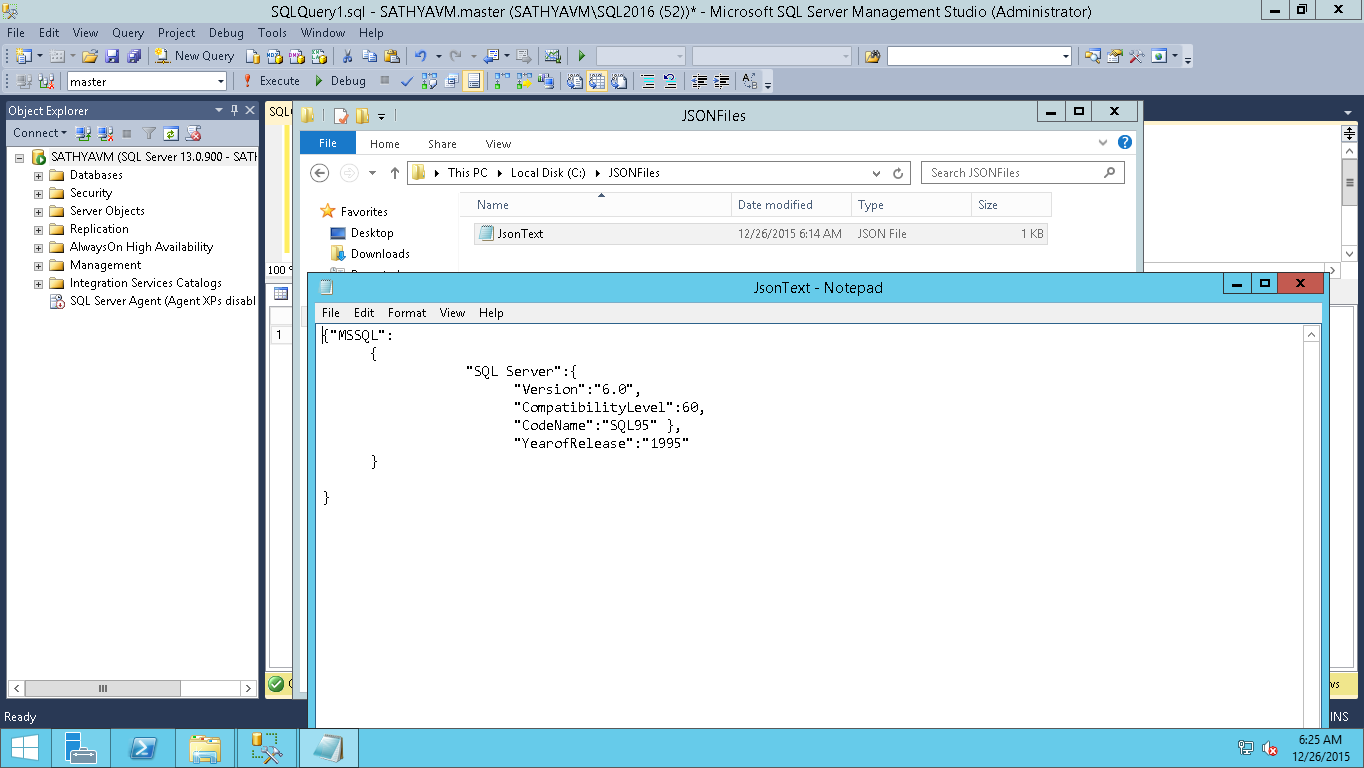Open File Explorer from the taskbar

click(x=205, y=747)
